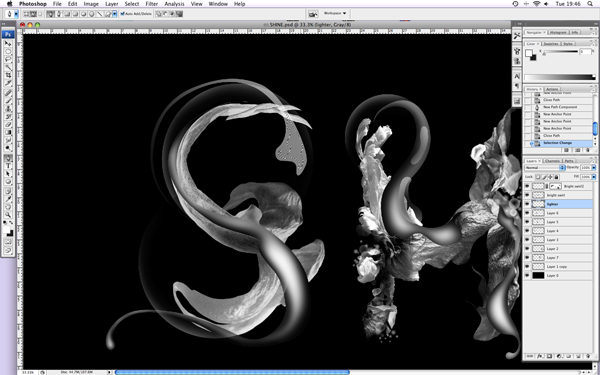Select the Healing Brush tool
600x375 pixels.
pyautogui.click(x=8, y=93)
